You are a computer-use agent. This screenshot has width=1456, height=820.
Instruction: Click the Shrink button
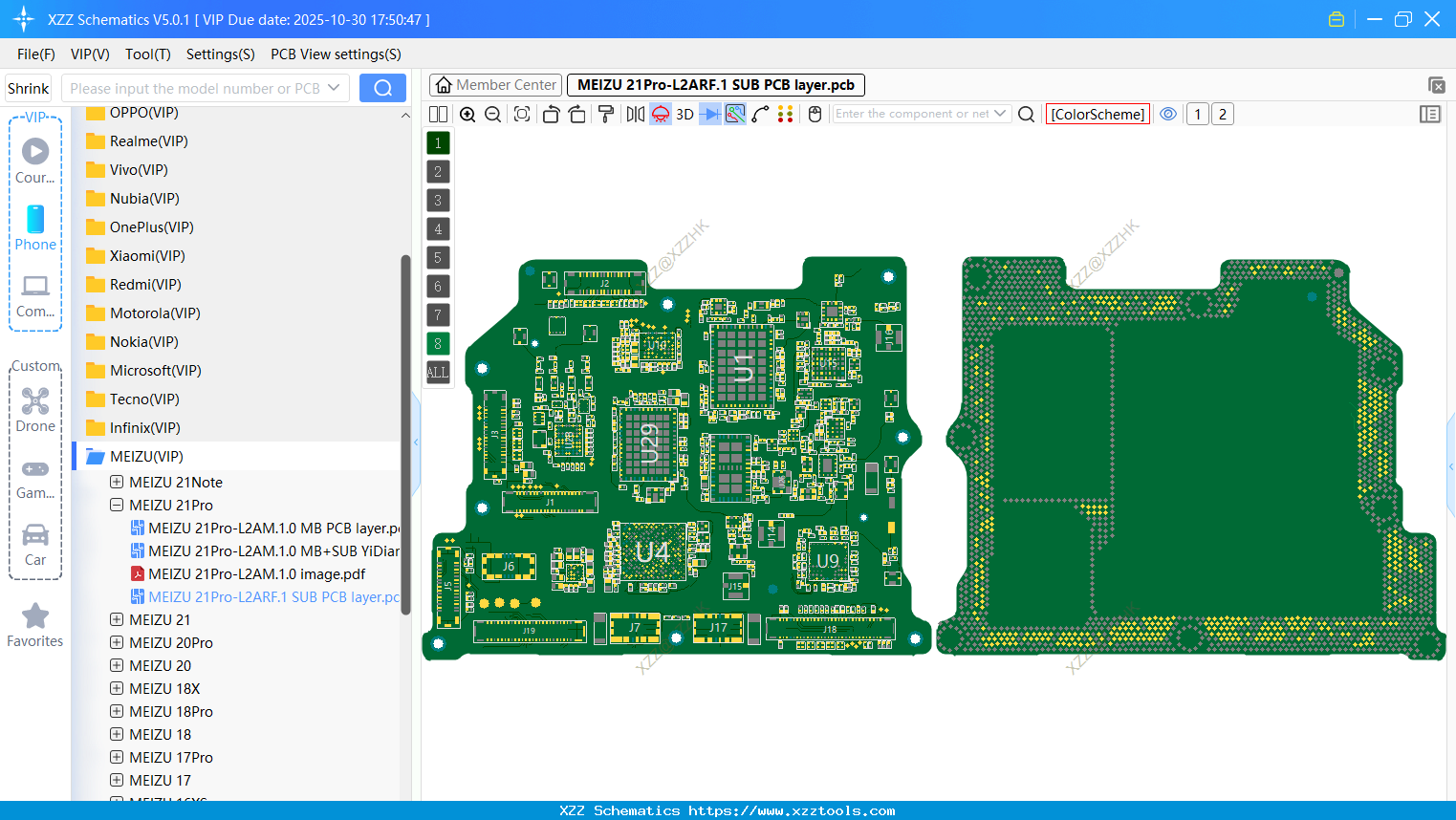click(28, 88)
